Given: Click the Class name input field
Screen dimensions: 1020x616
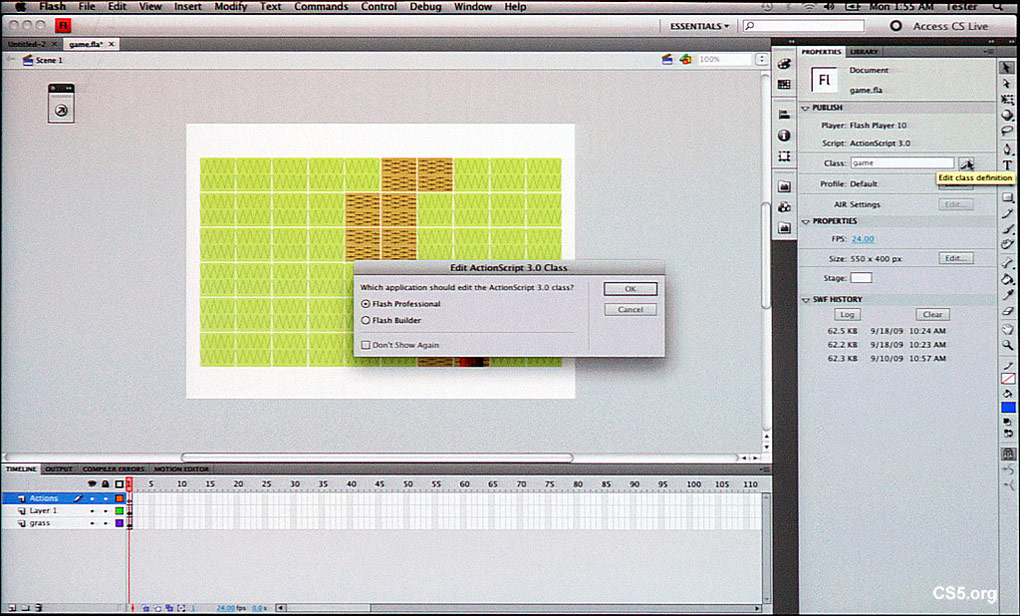Looking at the screenshot, I should pyautogui.click(x=902, y=163).
